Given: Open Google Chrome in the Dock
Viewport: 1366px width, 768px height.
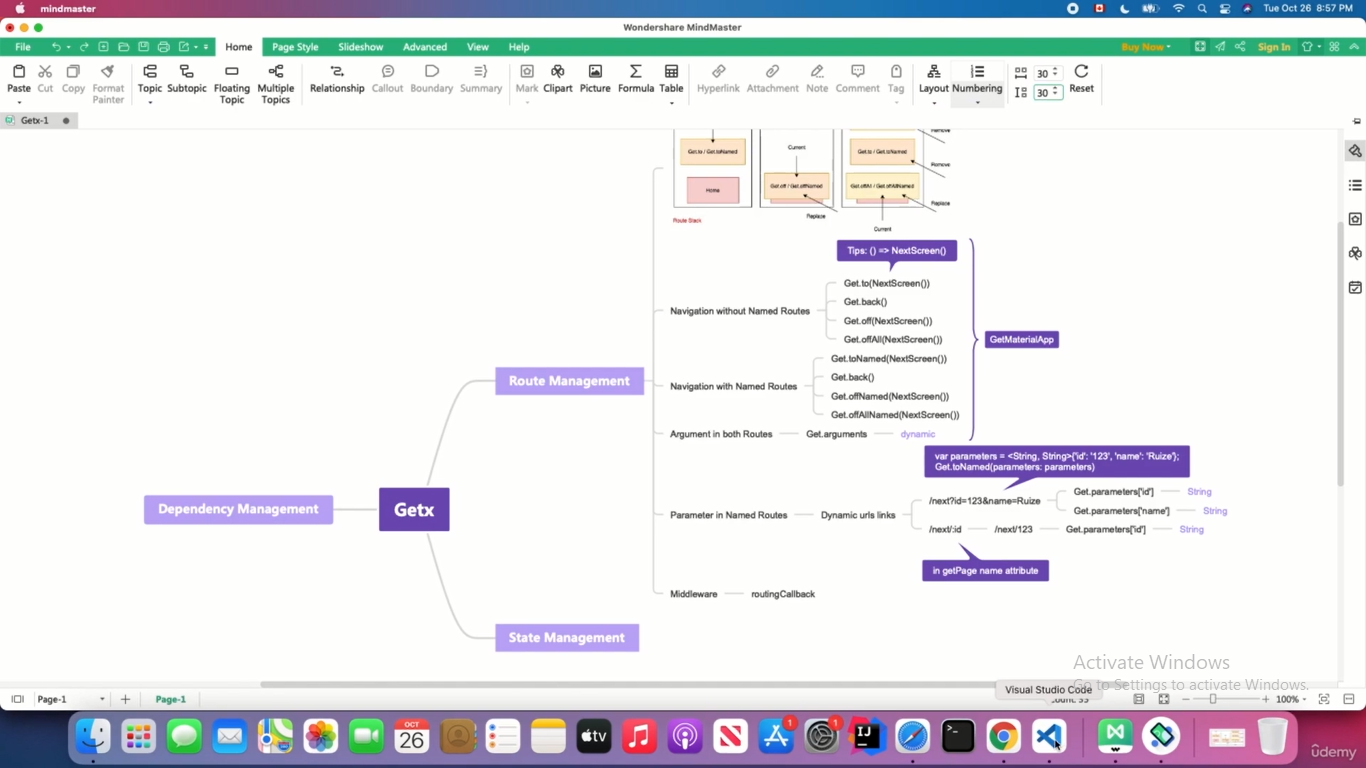Looking at the screenshot, I should point(1003,737).
